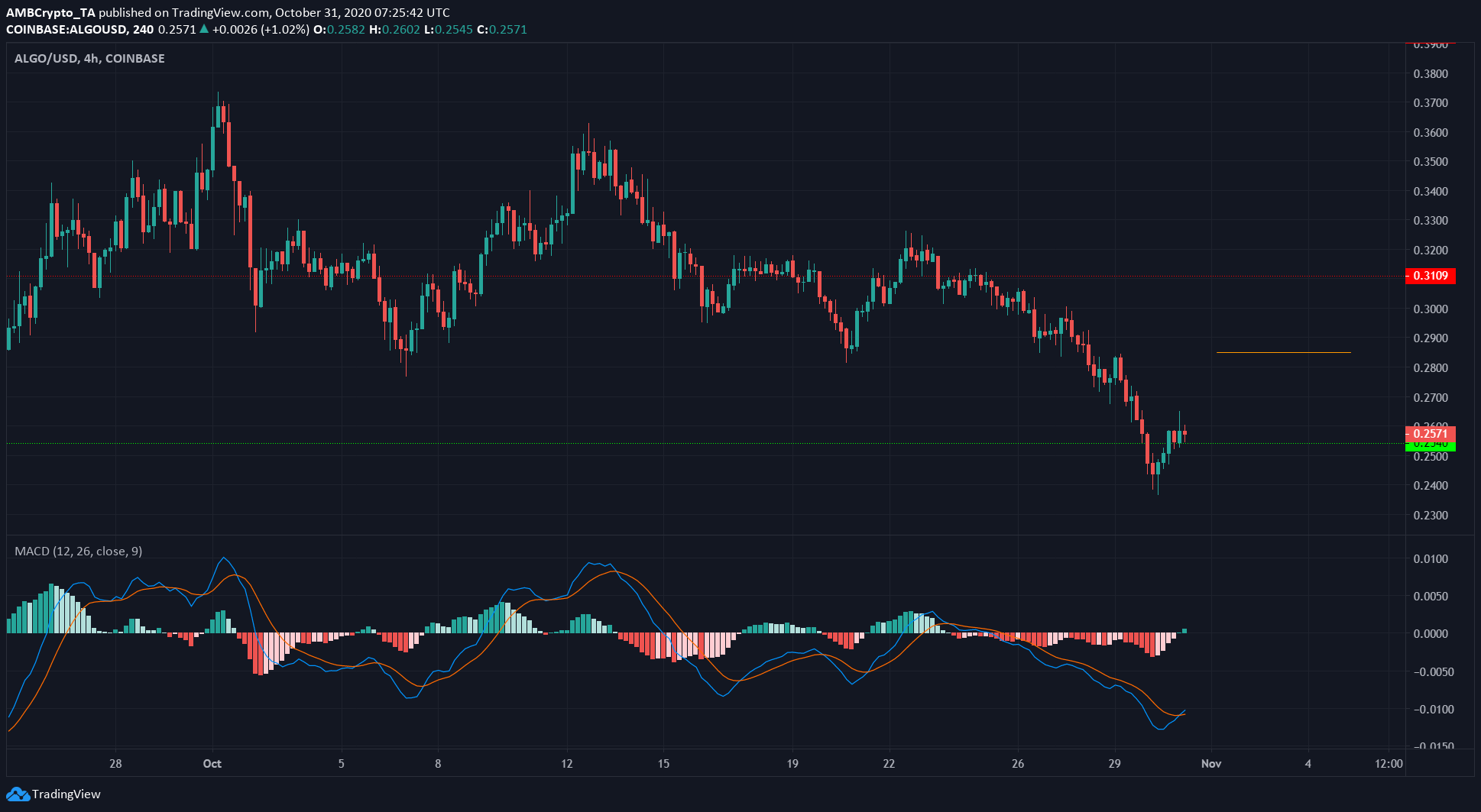Click the red 0.3109 price label
Screen dimensions: 1481x812
[1431, 276]
